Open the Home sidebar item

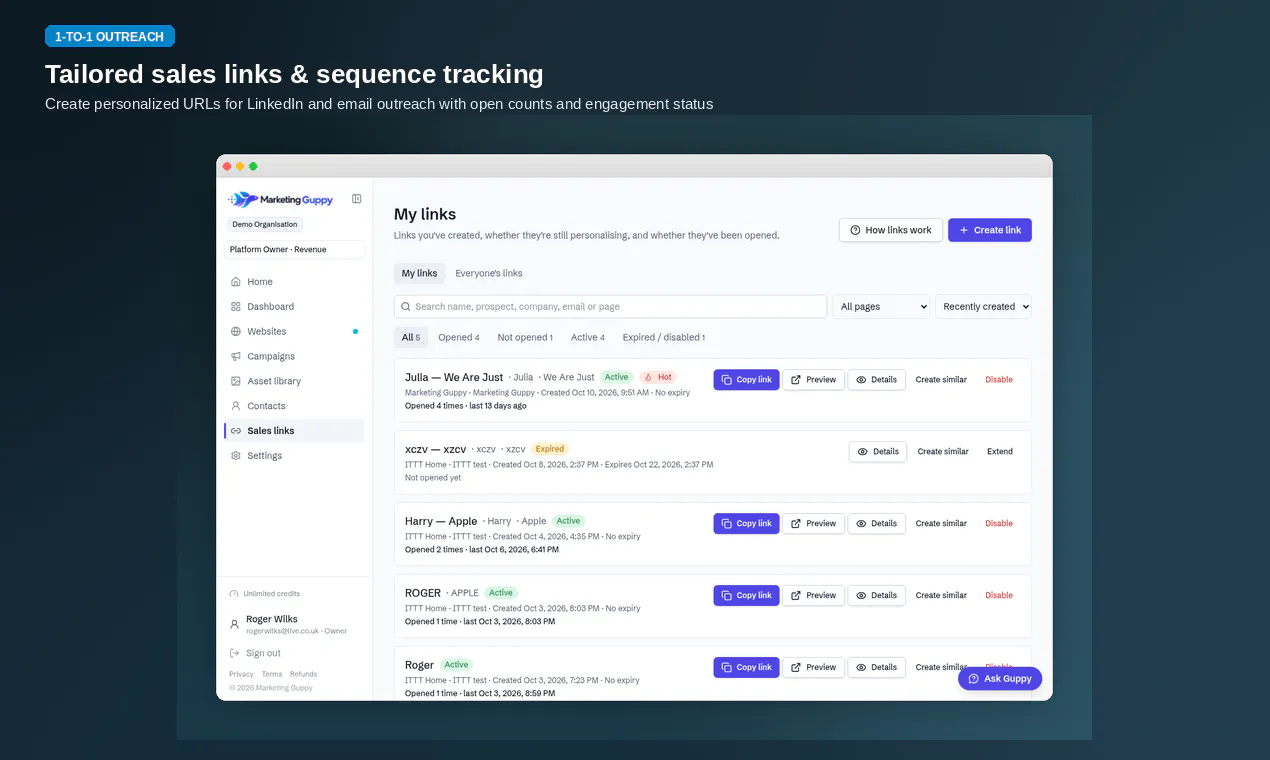pos(294,282)
